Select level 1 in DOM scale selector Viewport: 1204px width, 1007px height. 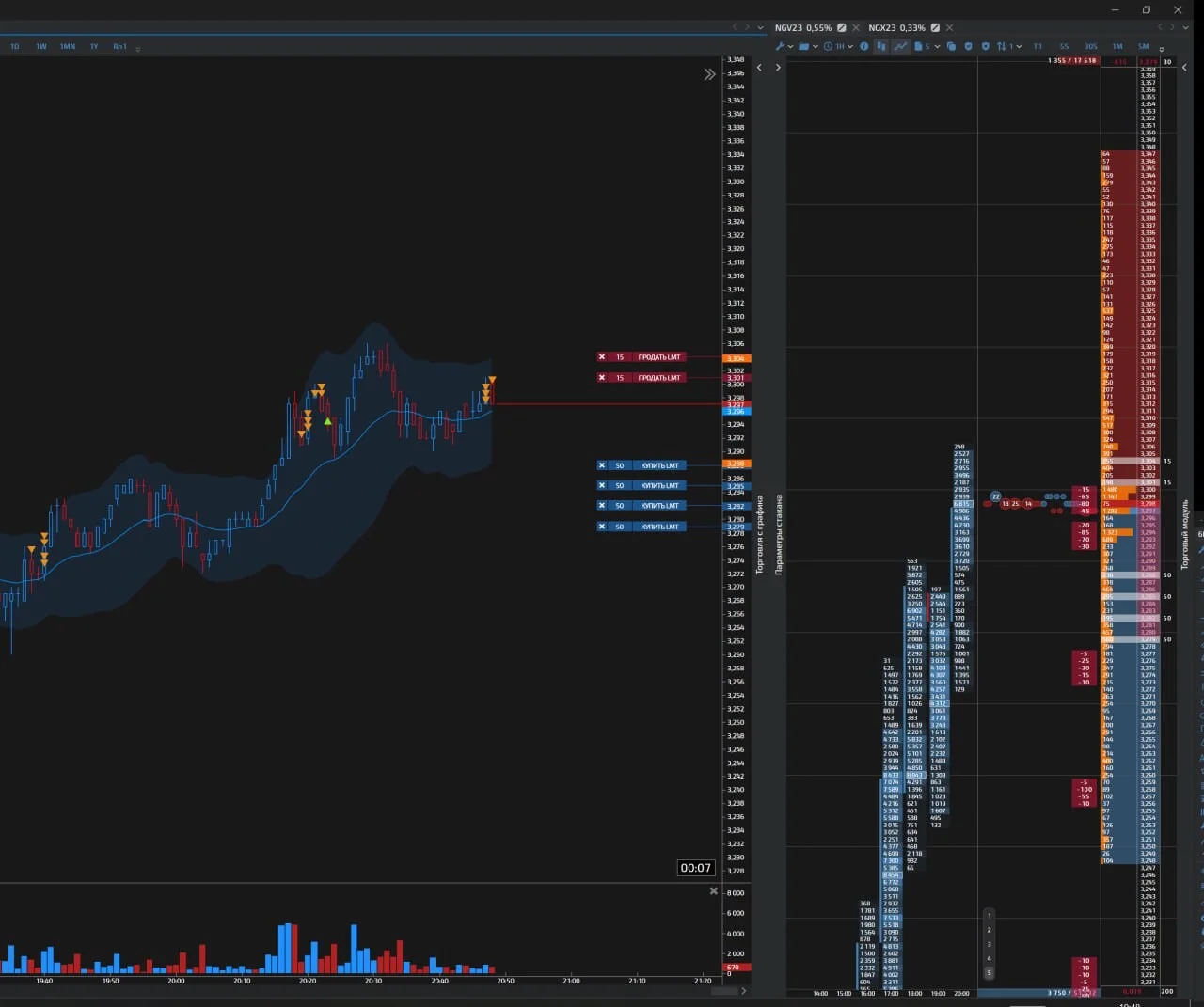(x=989, y=915)
